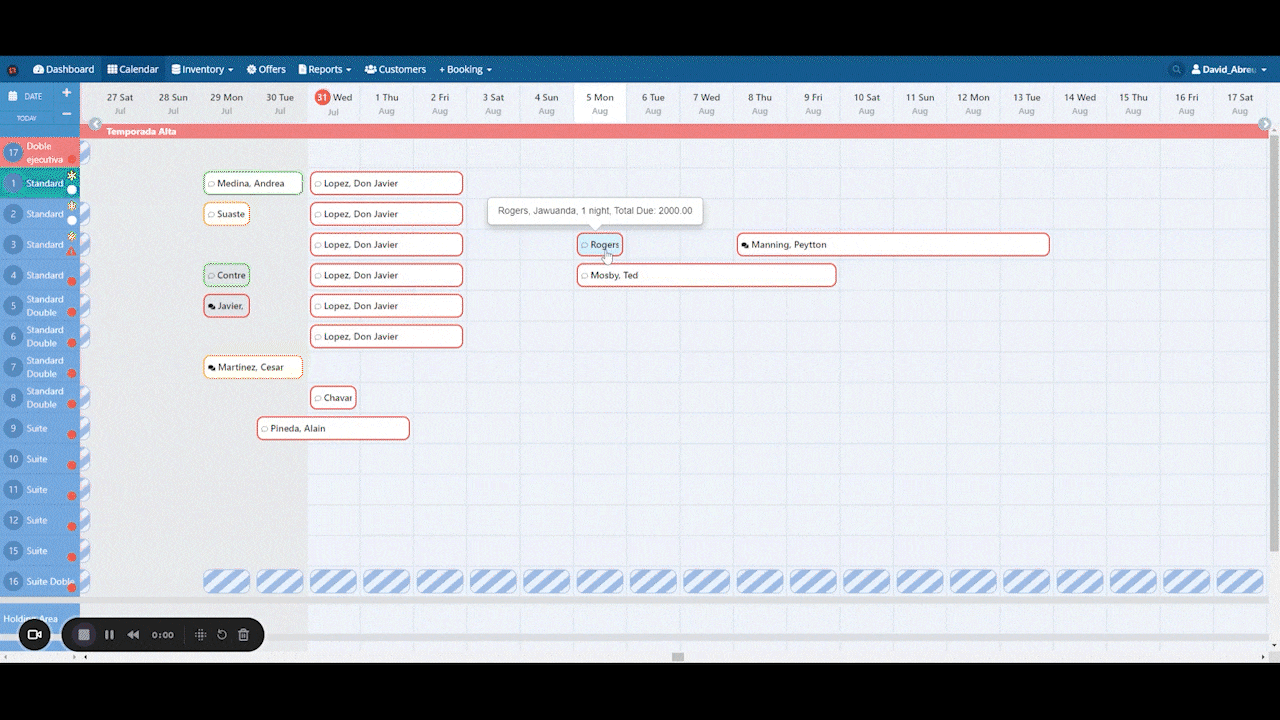This screenshot has width=1280, height=720.
Task: Open Lopez, Don Javier booking in room 1
Action: [386, 183]
